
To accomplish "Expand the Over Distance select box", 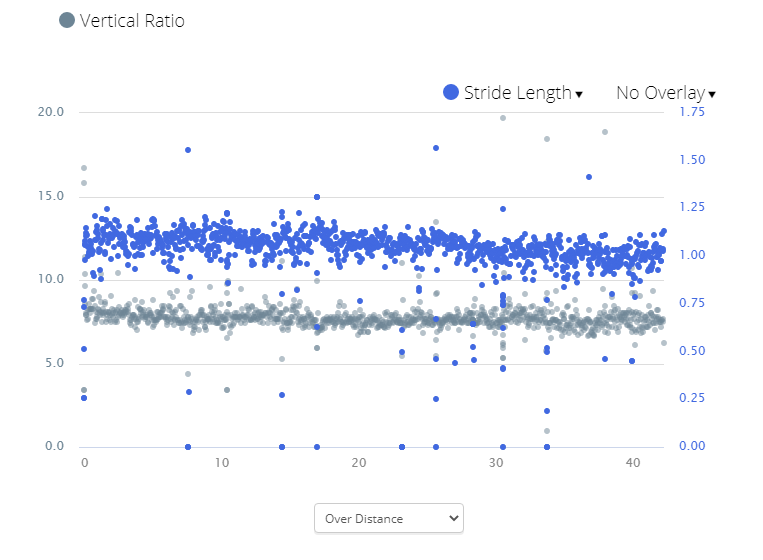I will (x=388, y=518).
